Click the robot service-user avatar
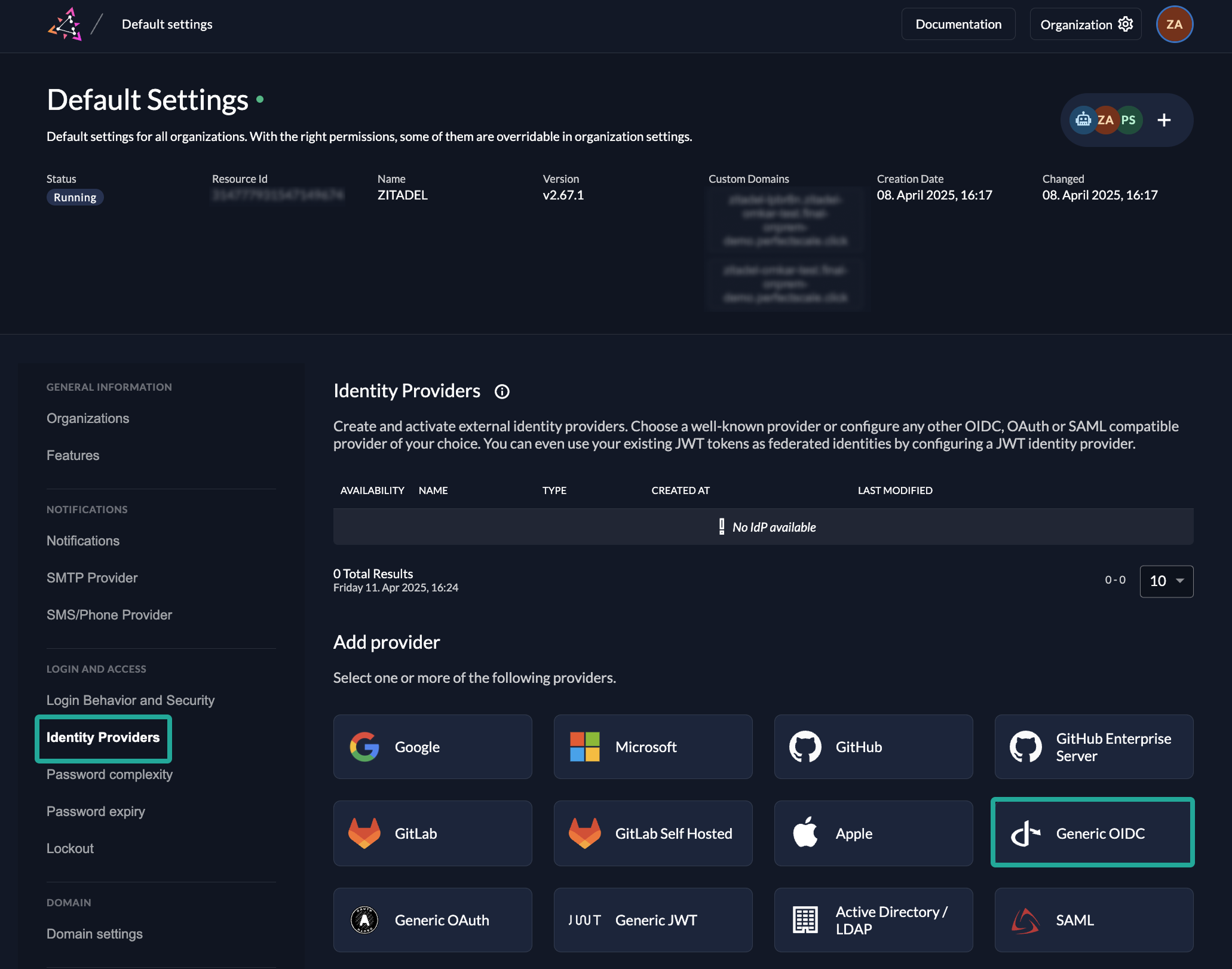The height and width of the screenshot is (969, 1232). [x=1083, y=120]
